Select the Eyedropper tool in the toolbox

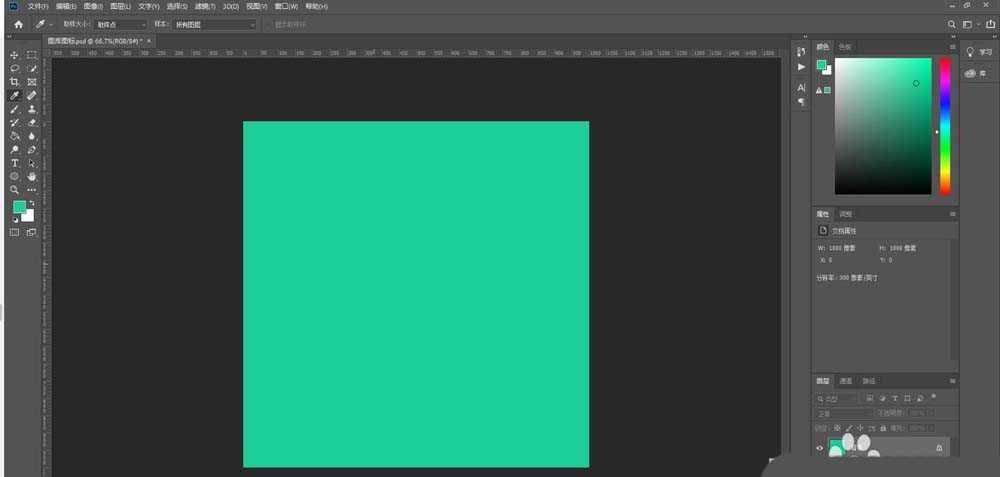pos(15,96)
